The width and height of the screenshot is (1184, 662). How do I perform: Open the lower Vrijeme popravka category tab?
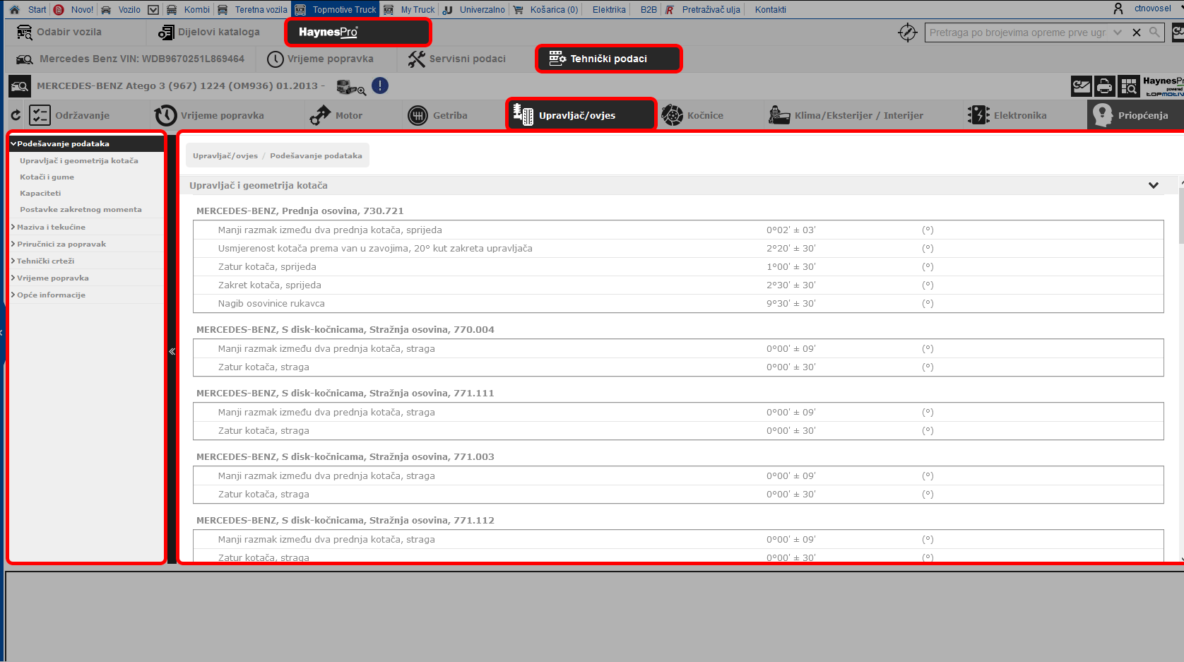209,115
